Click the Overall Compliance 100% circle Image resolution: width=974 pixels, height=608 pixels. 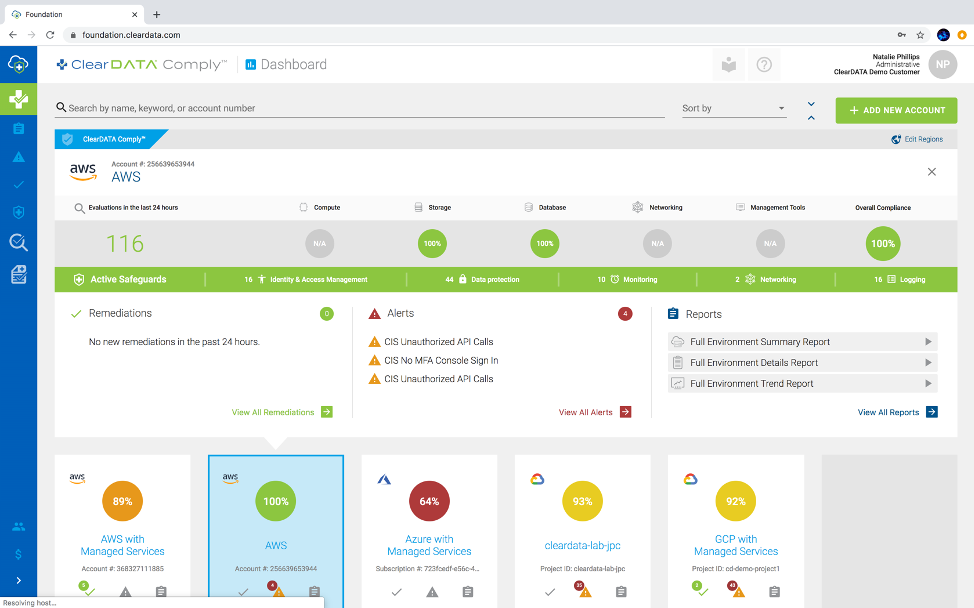[883, 243]
